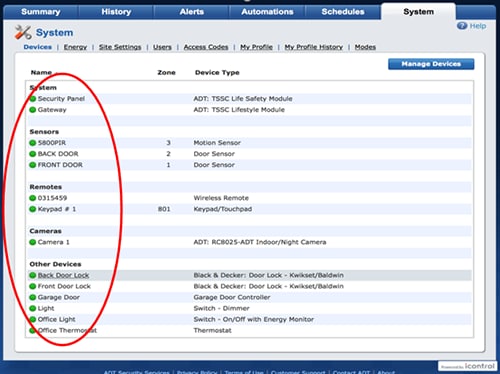Click the green status dot beside Gateway
Viewport: 500px width, 374px height.
[33, 110]
